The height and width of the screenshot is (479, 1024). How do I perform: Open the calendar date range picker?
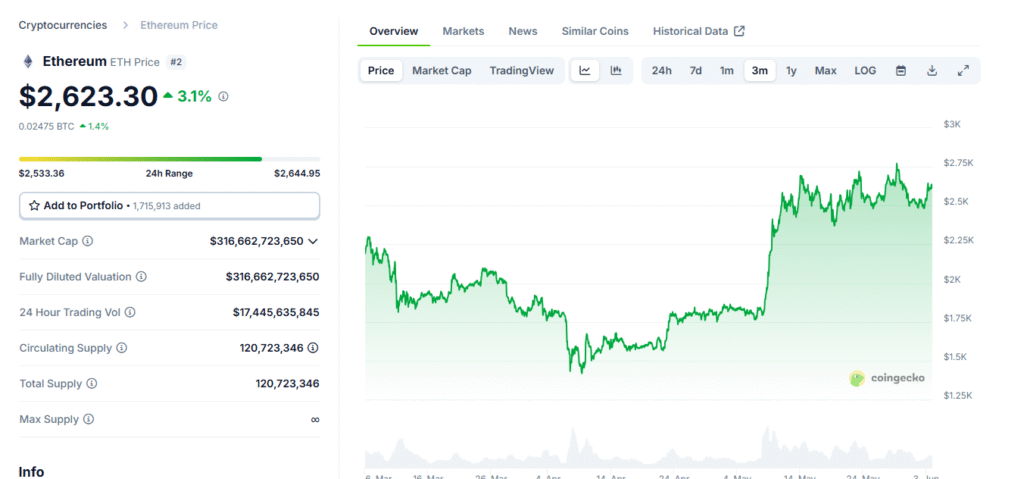tap(901, 71)
